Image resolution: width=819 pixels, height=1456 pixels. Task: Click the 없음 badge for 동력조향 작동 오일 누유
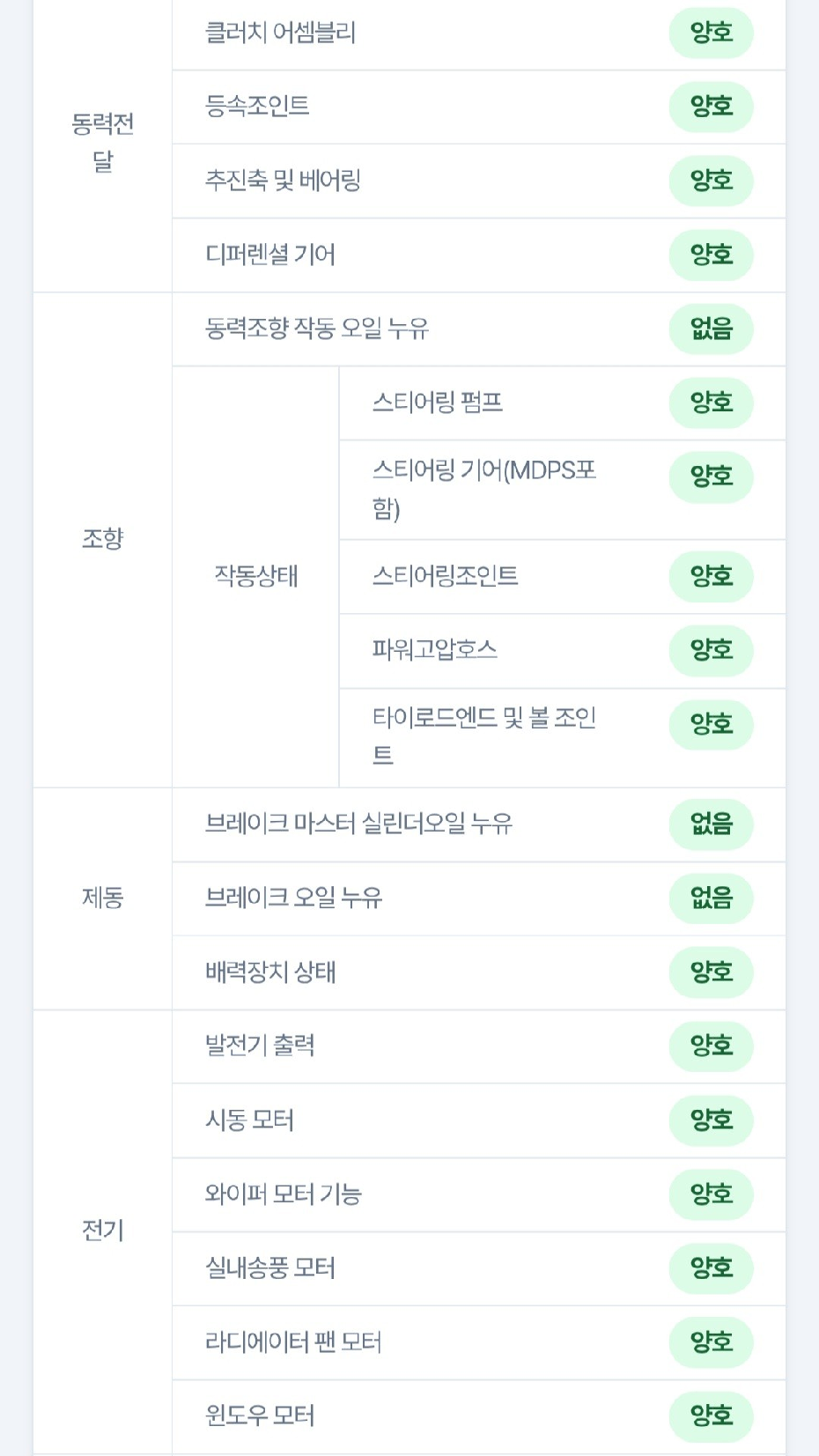pyautogui.click(x=711, y=329)
